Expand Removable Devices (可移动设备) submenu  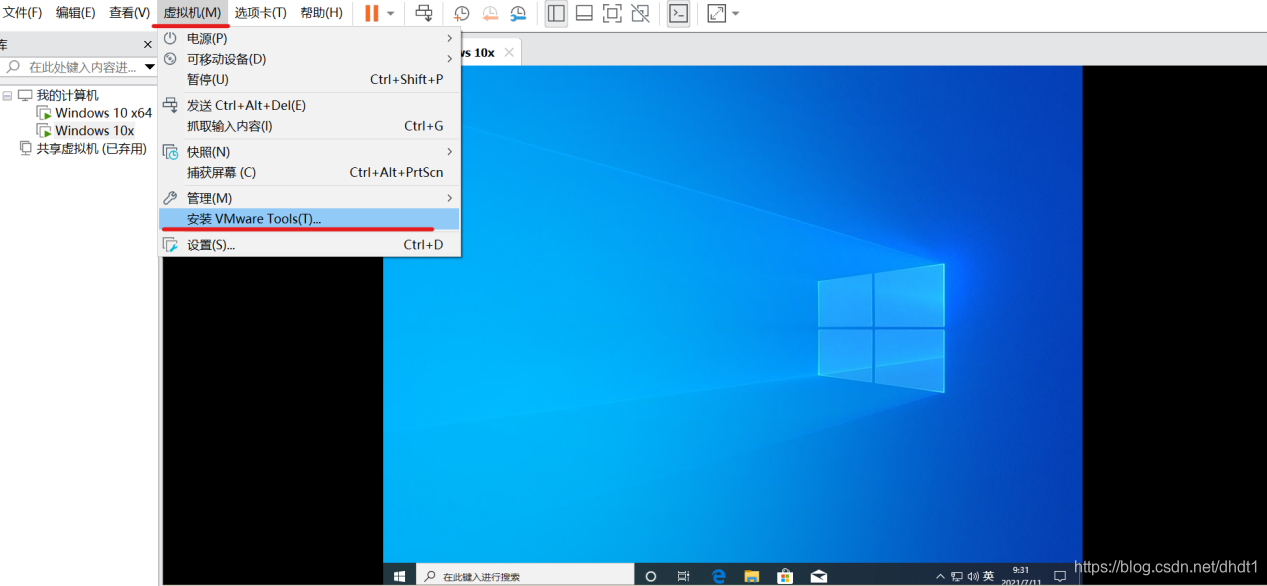coord(310,59)
